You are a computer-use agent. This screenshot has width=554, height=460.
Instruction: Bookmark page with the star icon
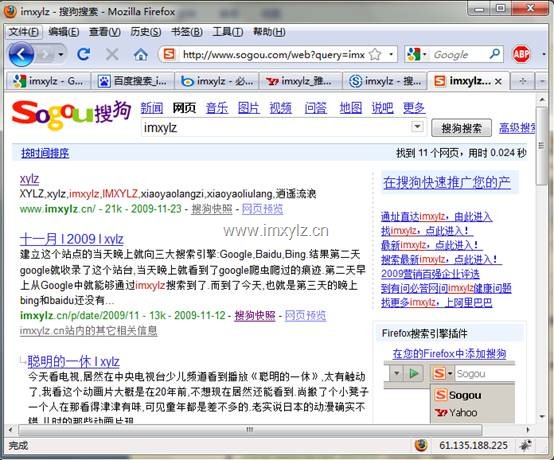375,54
